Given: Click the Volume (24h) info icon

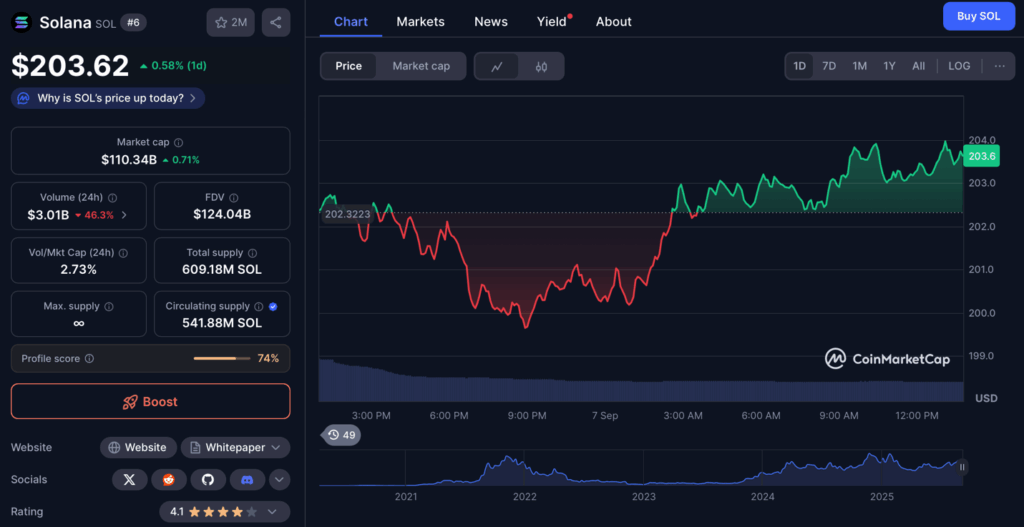Looking at the screenshot, I should tap(112, 197).
